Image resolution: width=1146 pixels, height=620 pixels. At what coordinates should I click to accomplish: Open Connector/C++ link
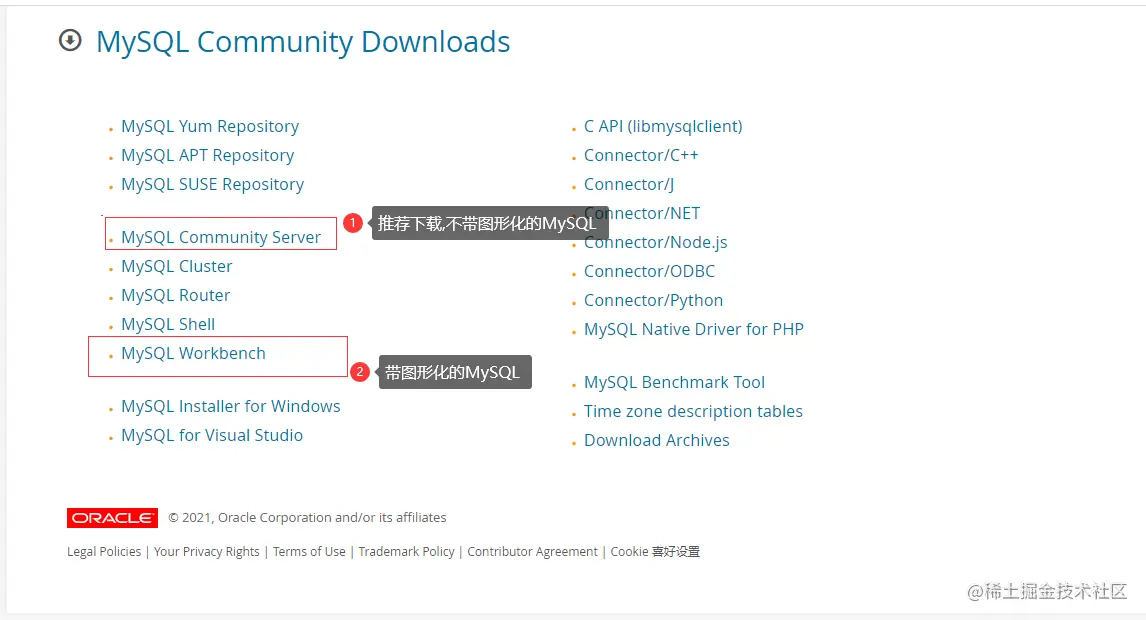pos(641,156)
